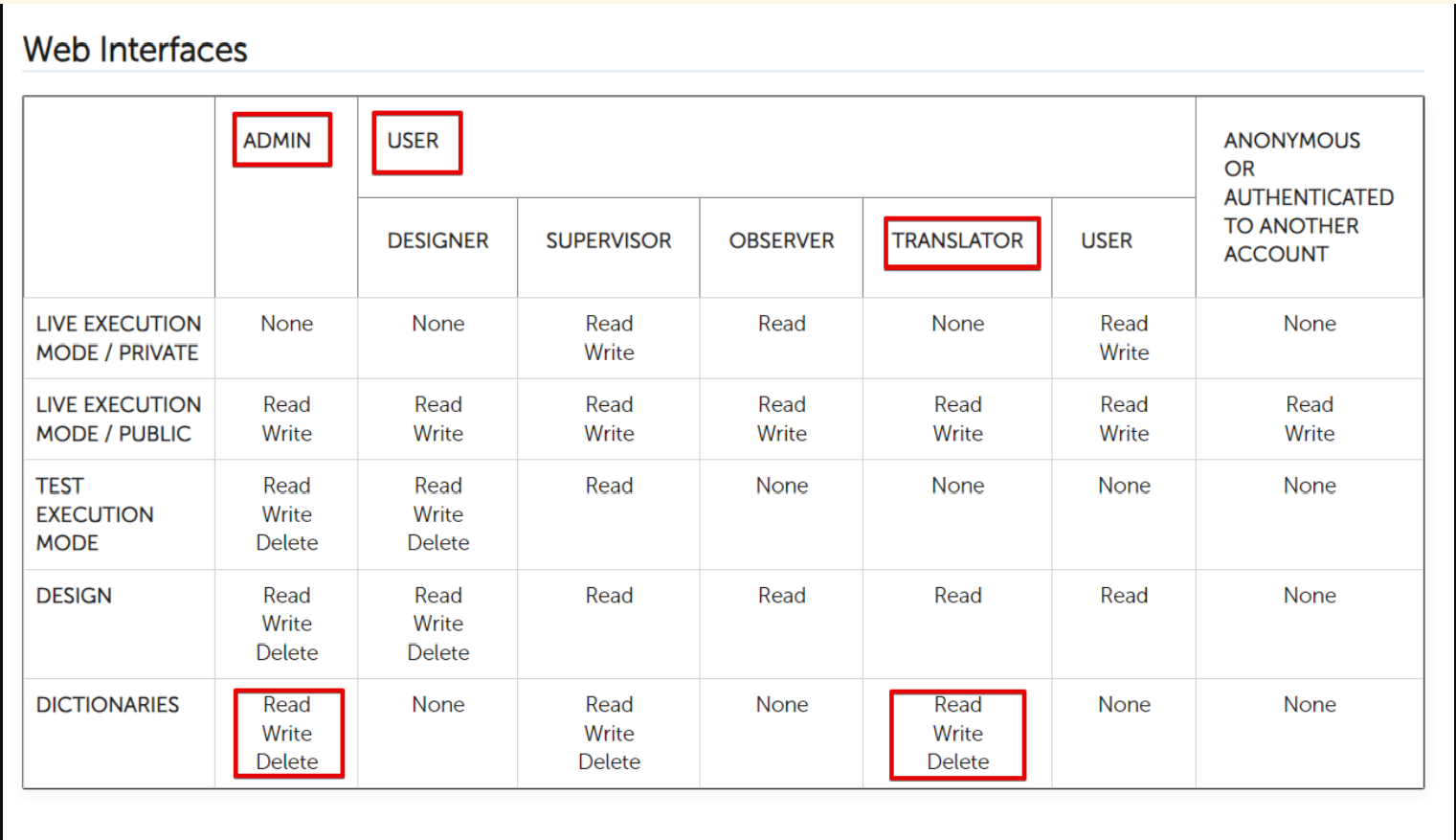Click the LIVE EXECUTION MODE / PUBLIC row label
The width and height of the screenshot is (1456, 840).
coord(119,419)
